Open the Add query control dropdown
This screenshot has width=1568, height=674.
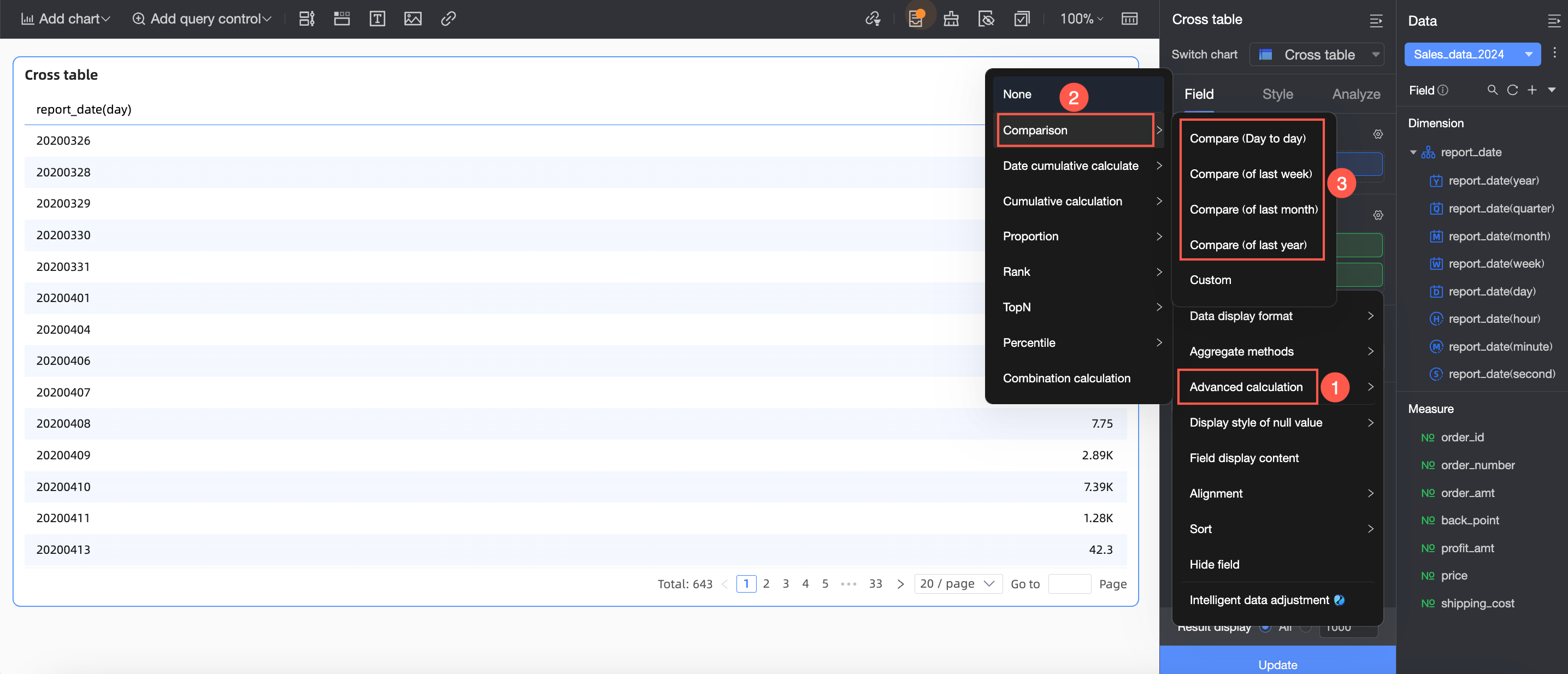pyautogui.click(x=202, y=19)
